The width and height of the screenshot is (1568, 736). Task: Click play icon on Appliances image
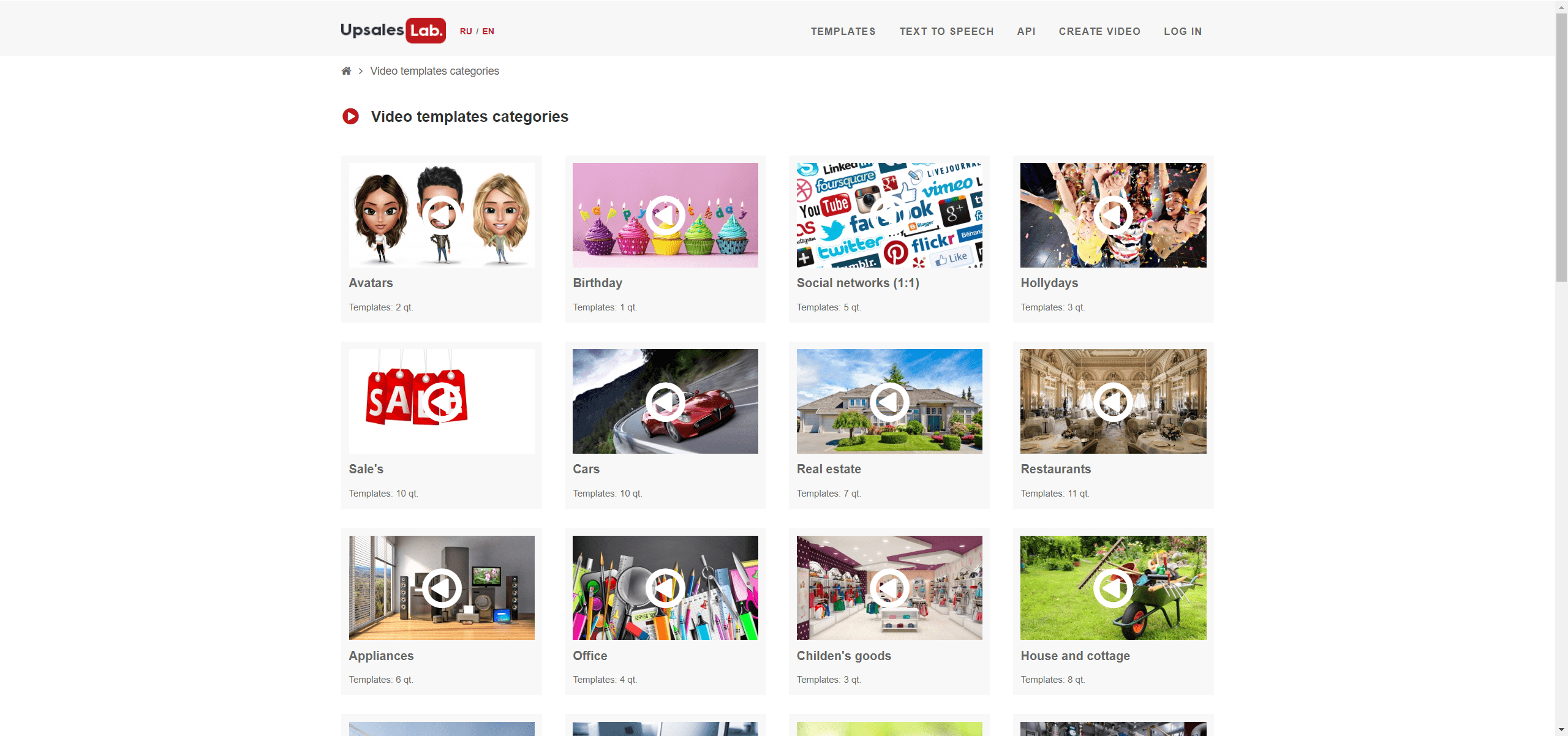tap(441, 588)
